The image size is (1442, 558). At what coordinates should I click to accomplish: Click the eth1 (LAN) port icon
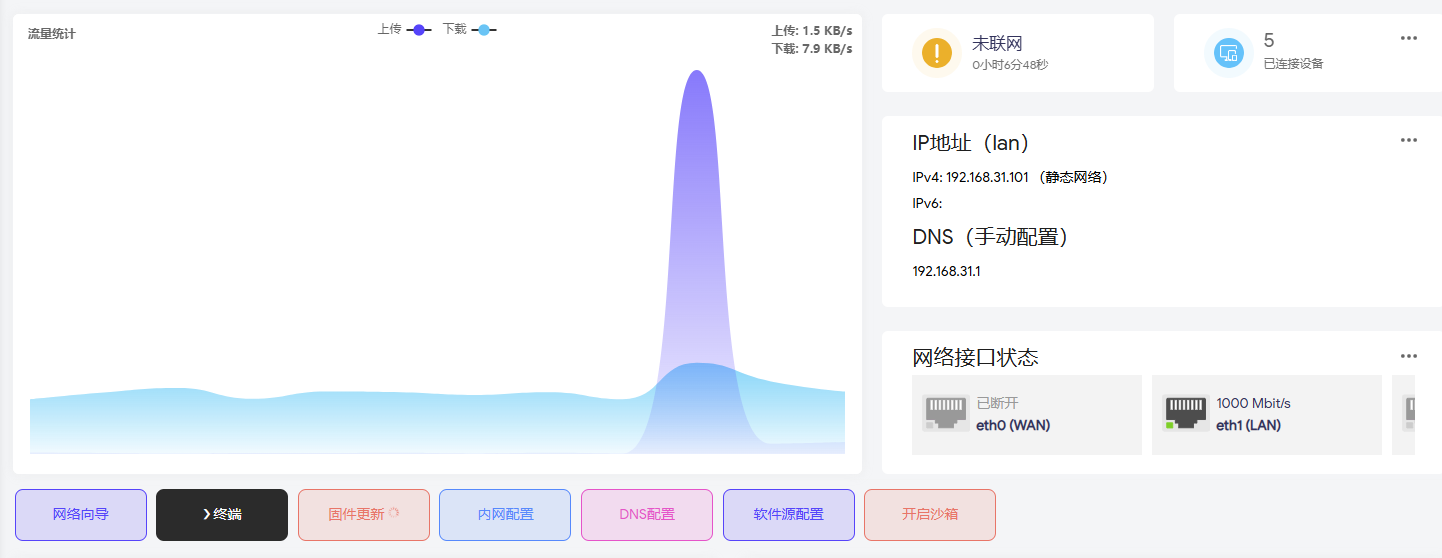pos(1185,414)
